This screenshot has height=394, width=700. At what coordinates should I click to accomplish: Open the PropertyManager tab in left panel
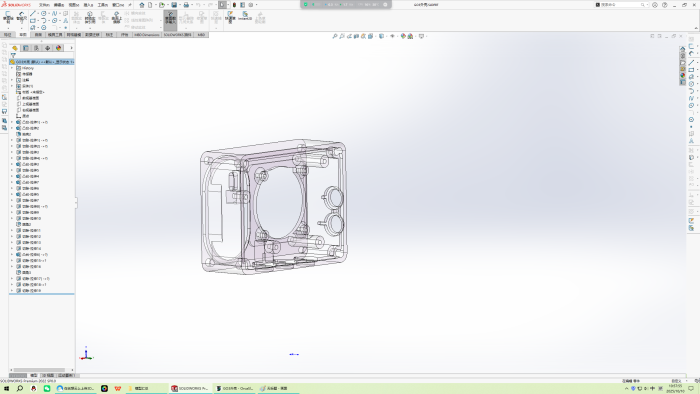pos(26,48)
